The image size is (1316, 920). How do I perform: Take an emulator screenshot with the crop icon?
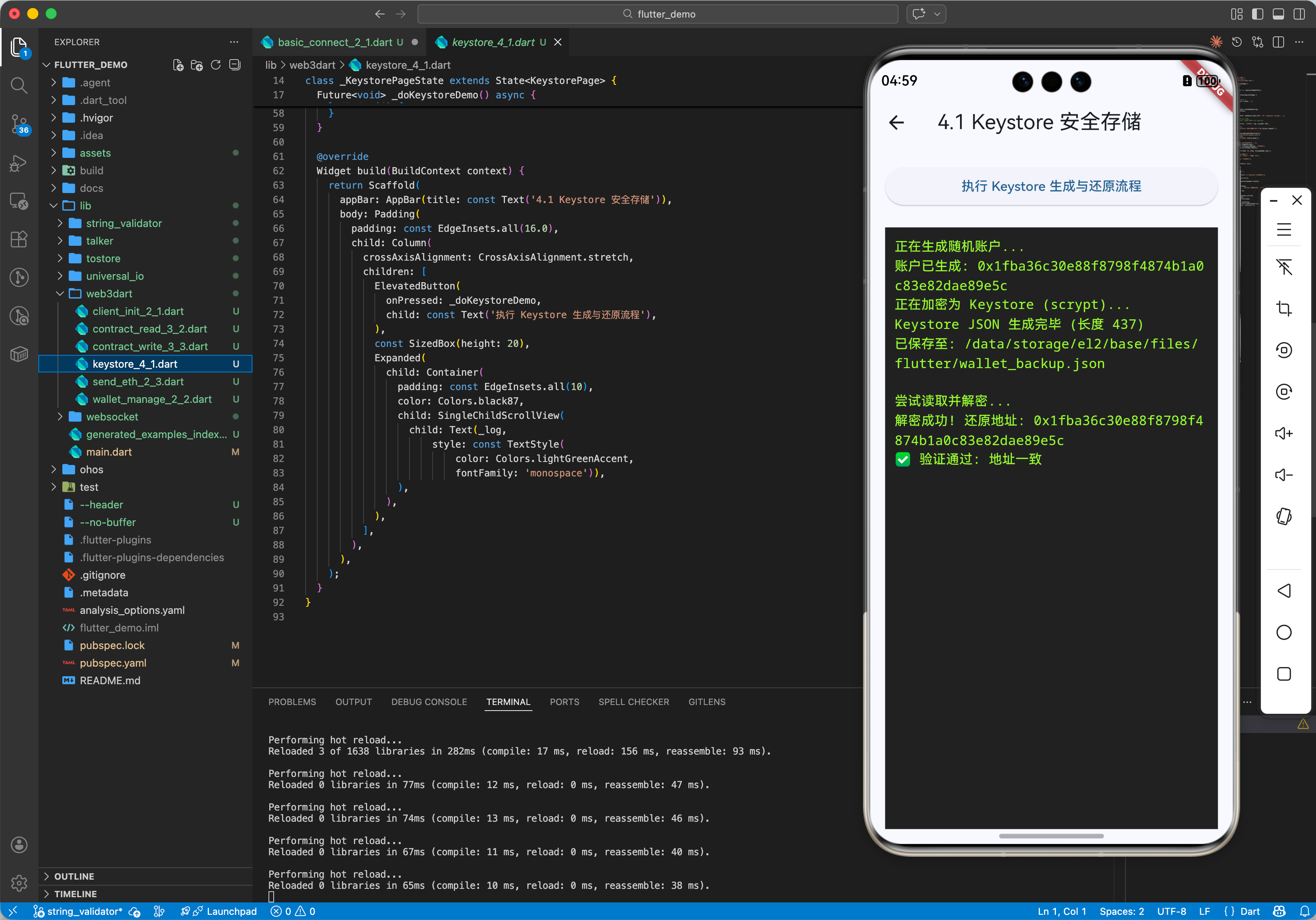(x=1283, y=309)
